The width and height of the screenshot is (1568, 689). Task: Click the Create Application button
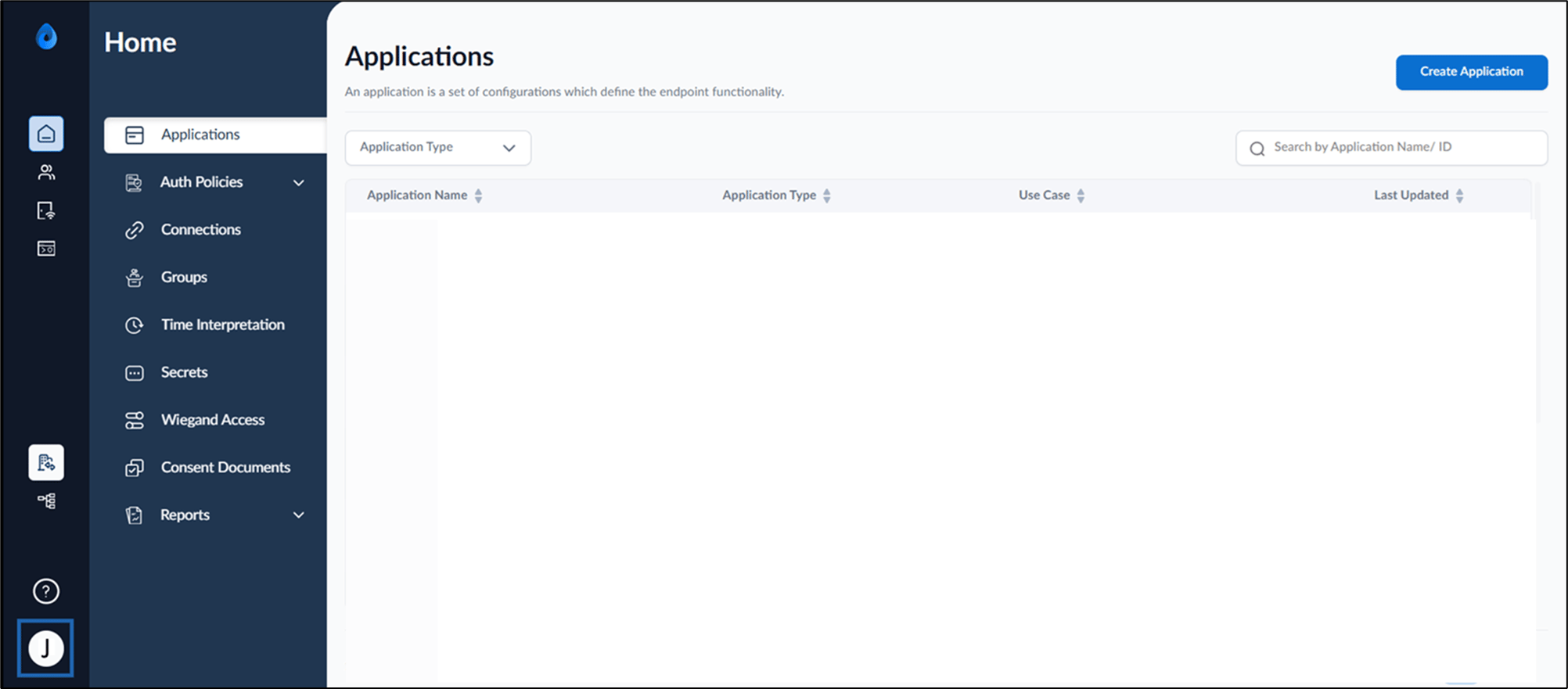point(1472,72)
